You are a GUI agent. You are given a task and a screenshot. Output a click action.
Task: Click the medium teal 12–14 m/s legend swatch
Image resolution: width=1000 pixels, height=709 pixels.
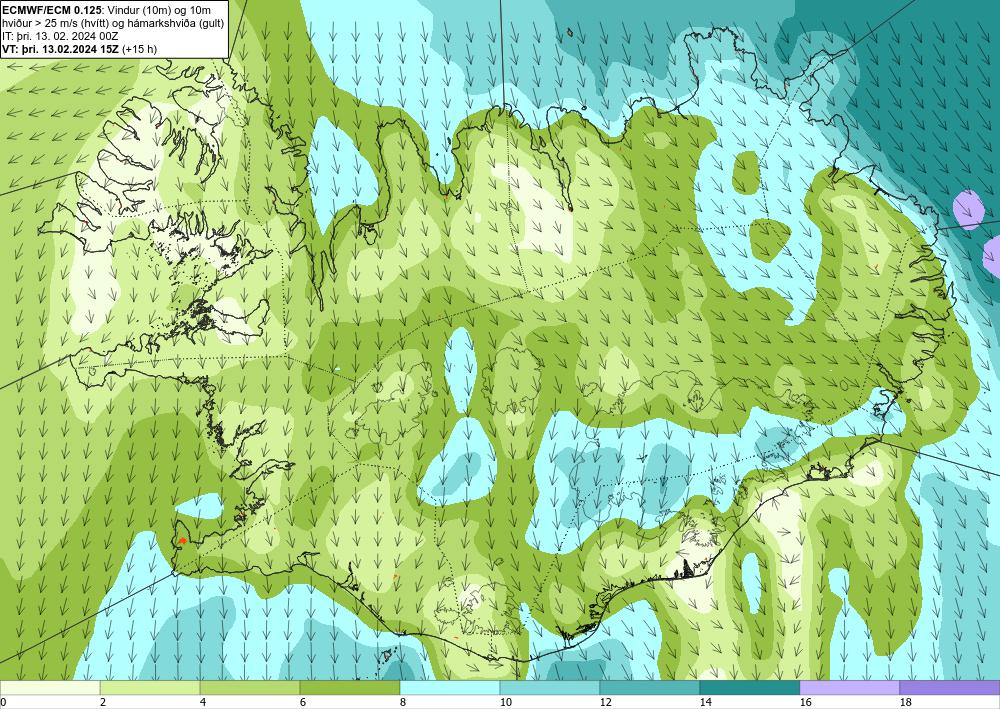pos(649,687)
